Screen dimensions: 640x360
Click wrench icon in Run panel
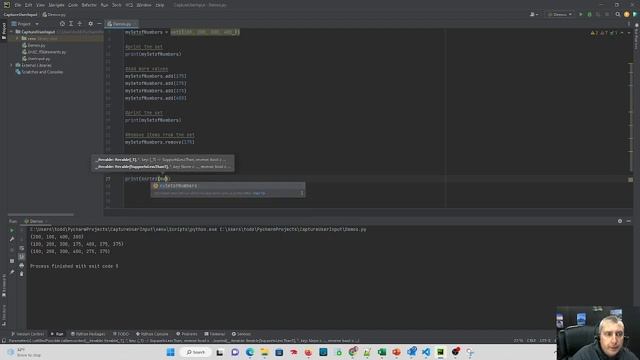[x=12, y=239]
